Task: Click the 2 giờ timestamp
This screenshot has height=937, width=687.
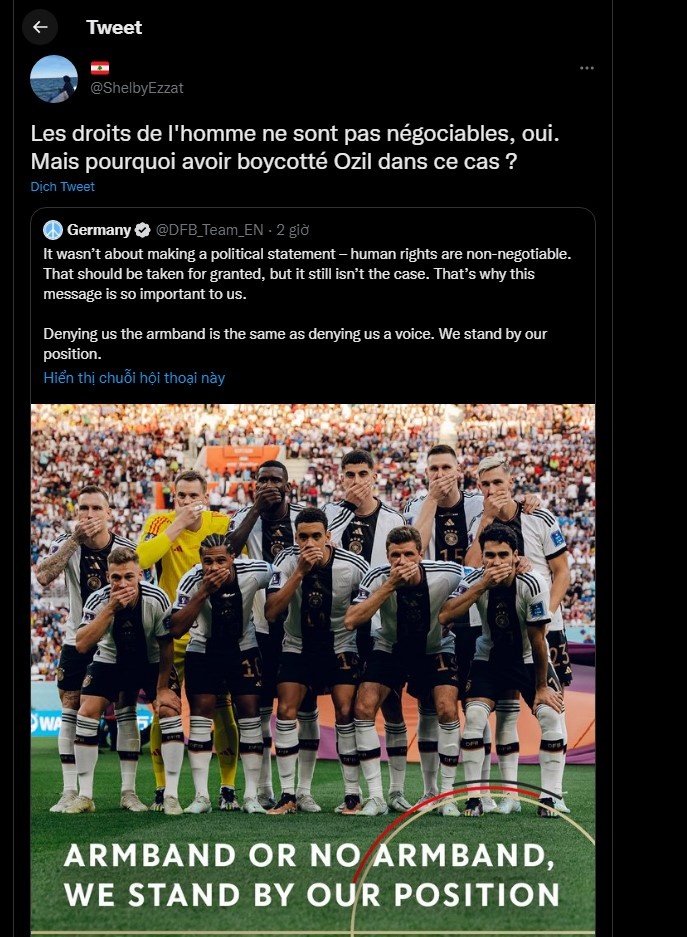Action: [x=293, y=230]
